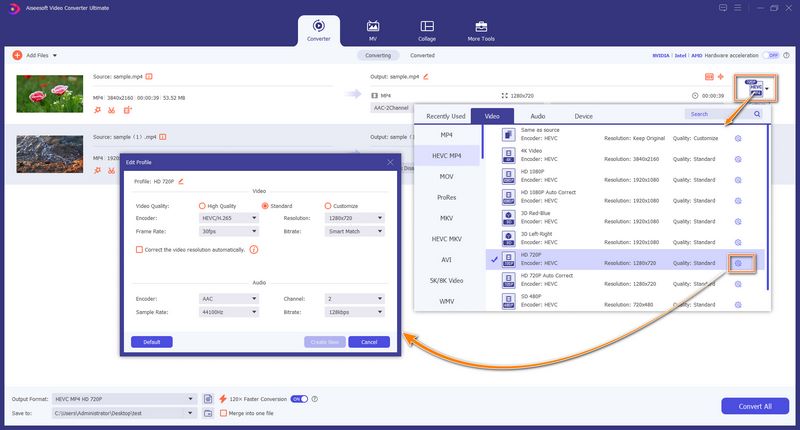Open the cut scissors tool for sample.mp4

click(x=112, y=110)
